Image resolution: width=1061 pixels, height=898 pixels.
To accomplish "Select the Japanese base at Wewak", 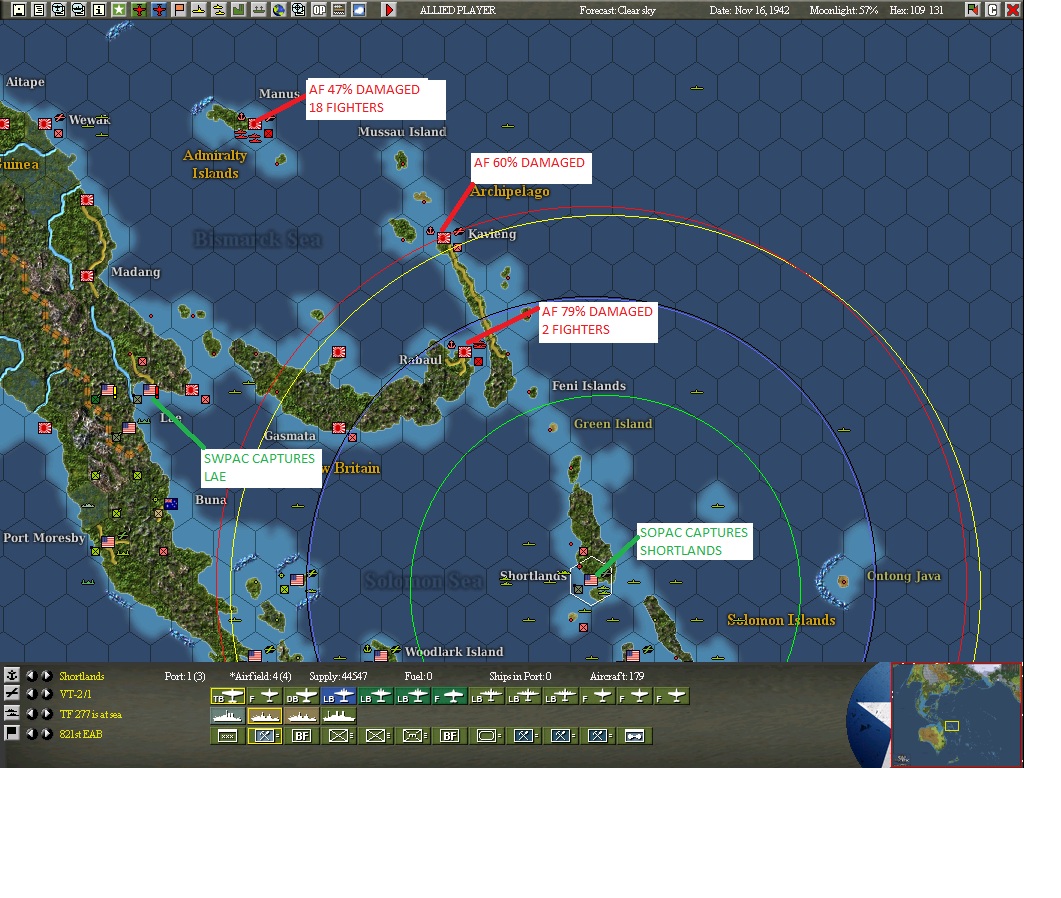I will [45, 124].
